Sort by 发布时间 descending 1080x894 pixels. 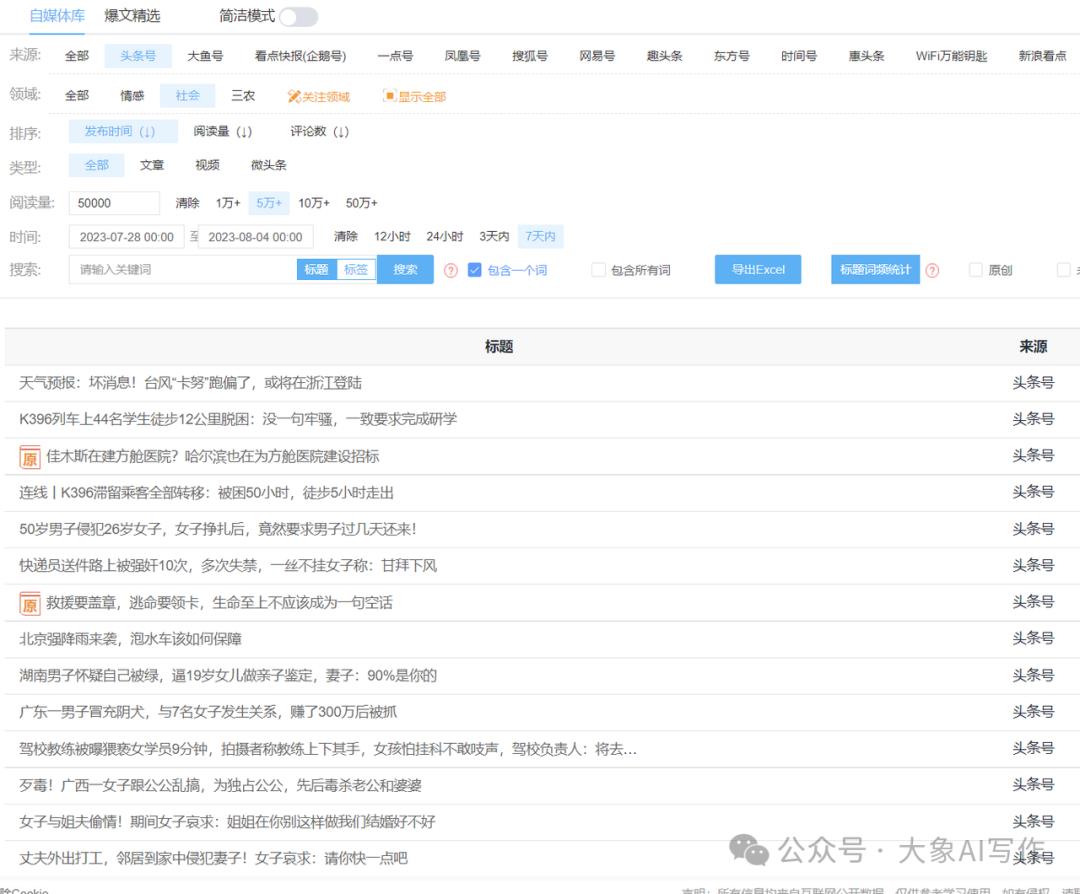click(x=123, y=131)
